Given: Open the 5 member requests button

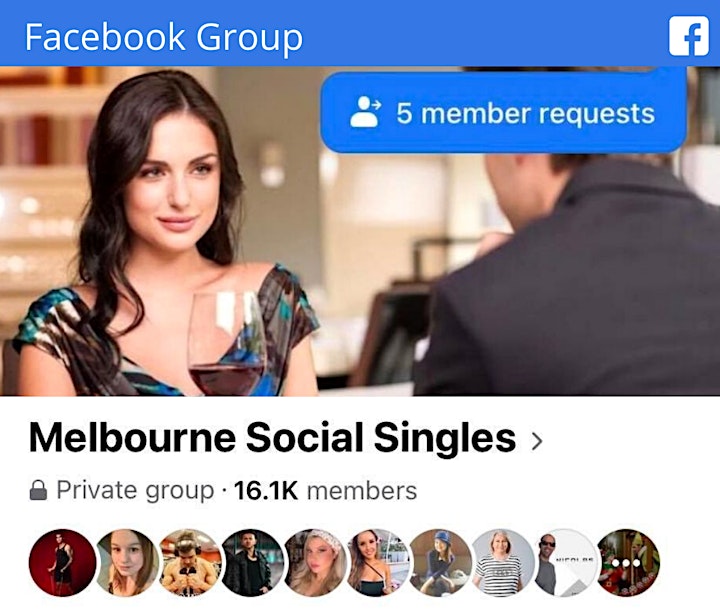Looking at the screenshot, I should click(x=503, y=112).
